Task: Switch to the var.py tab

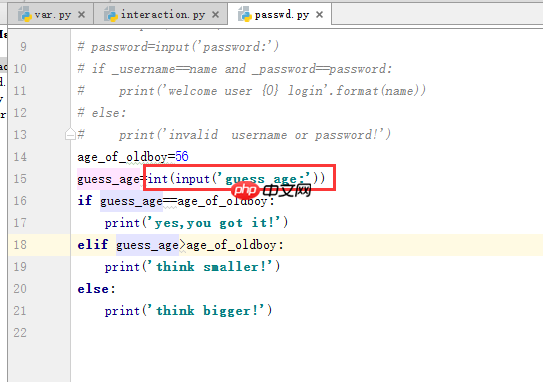Action: (x=52, y=15)
